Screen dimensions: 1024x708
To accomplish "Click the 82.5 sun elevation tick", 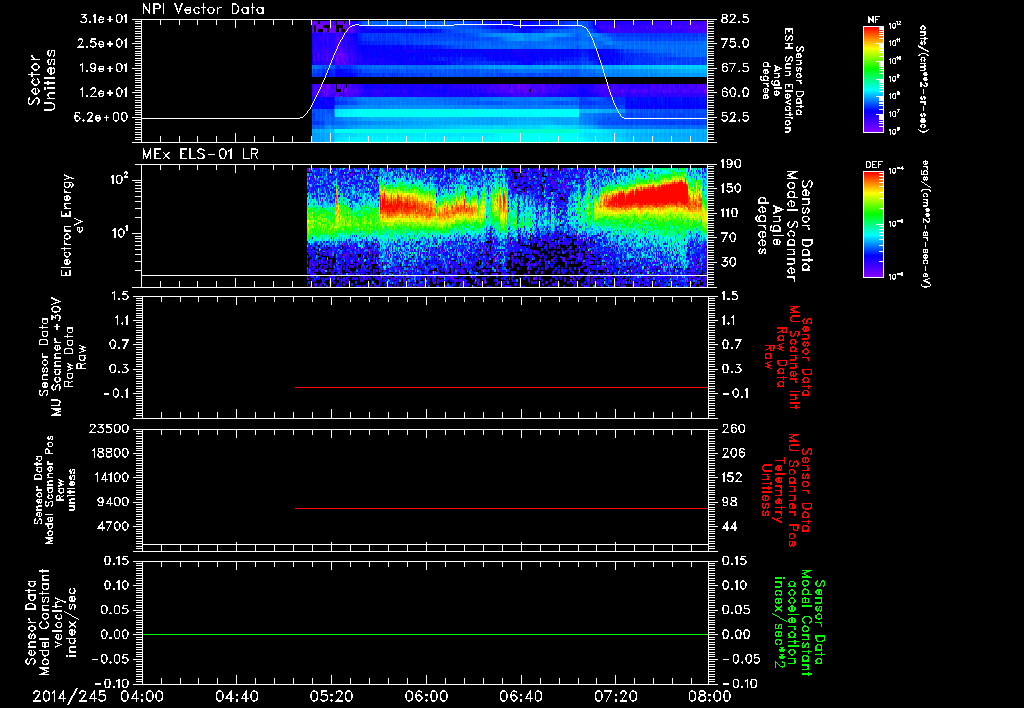I will tap(735, 19).
